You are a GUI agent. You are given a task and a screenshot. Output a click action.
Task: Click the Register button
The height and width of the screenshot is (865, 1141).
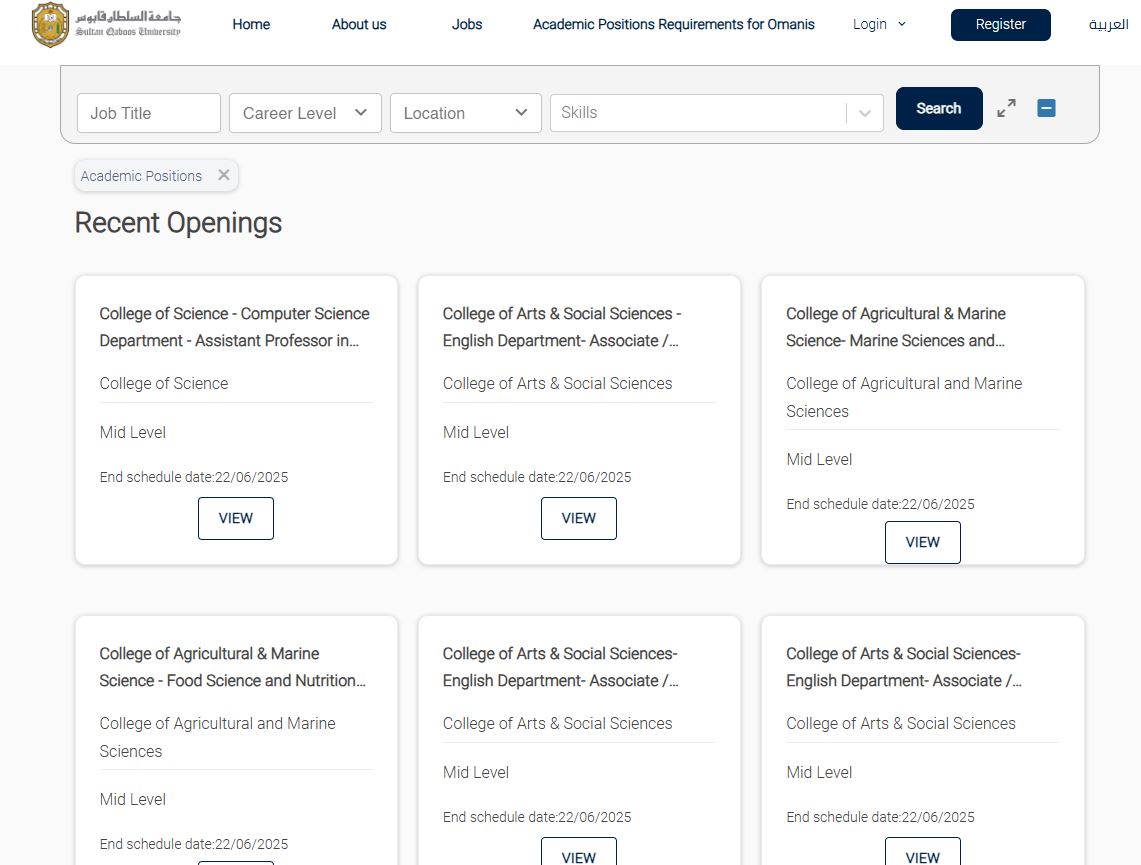[1000, 24]
